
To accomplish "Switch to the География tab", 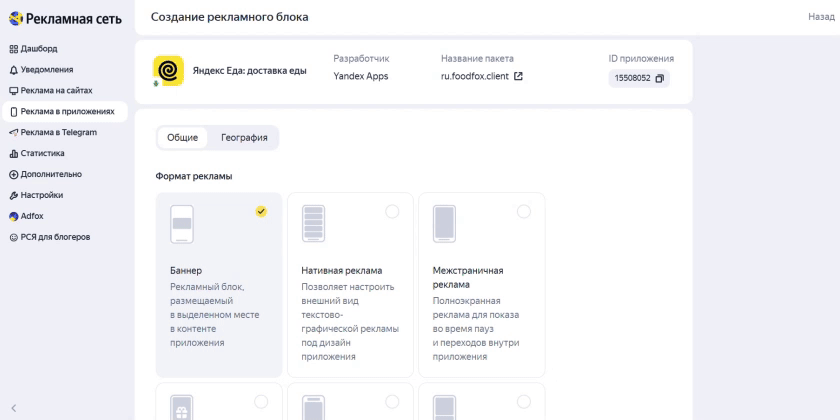I will click(x=244, y=138).
